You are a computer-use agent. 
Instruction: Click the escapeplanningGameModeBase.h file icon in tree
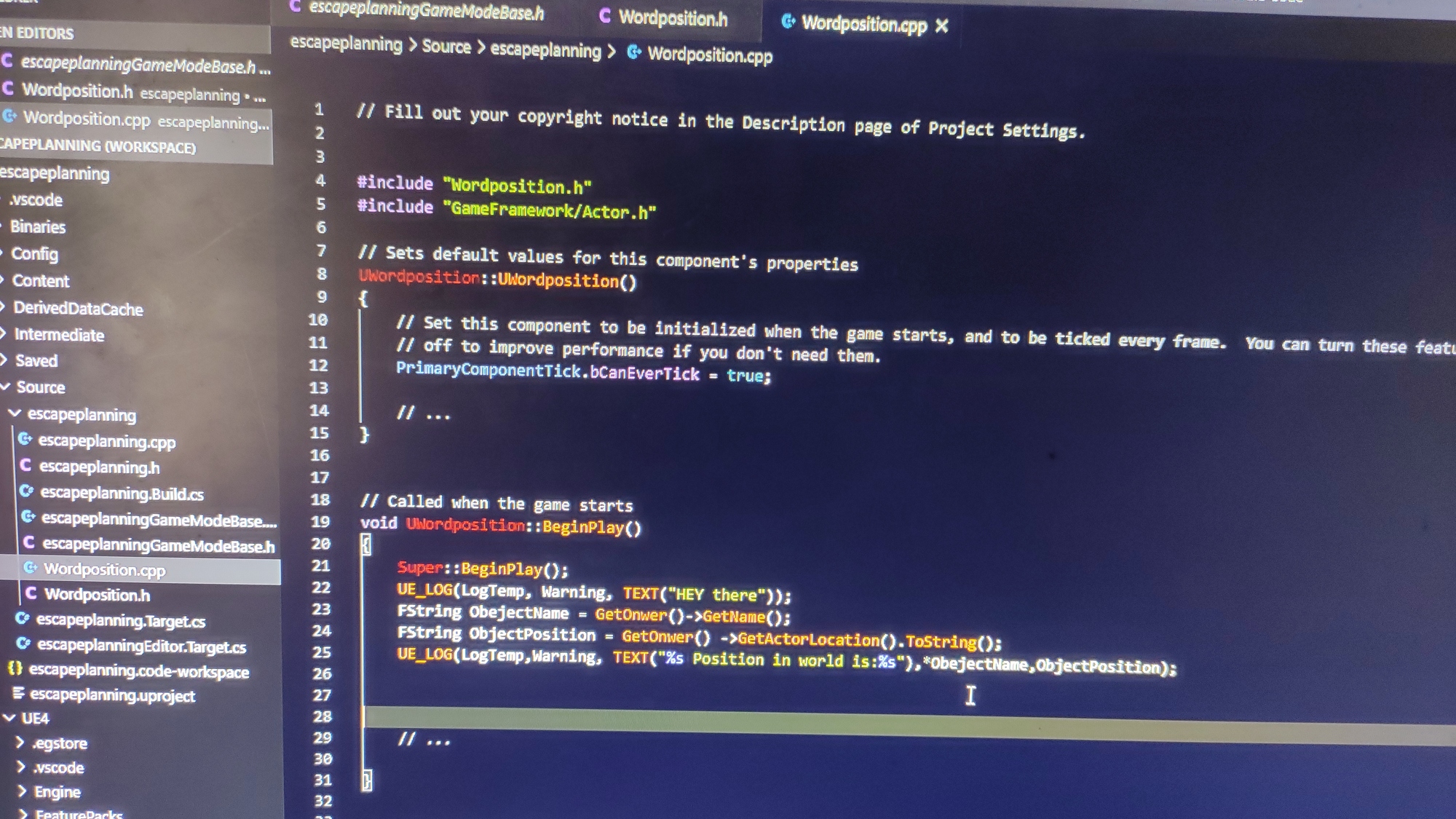pyautogui.click(x=29, y=542)
